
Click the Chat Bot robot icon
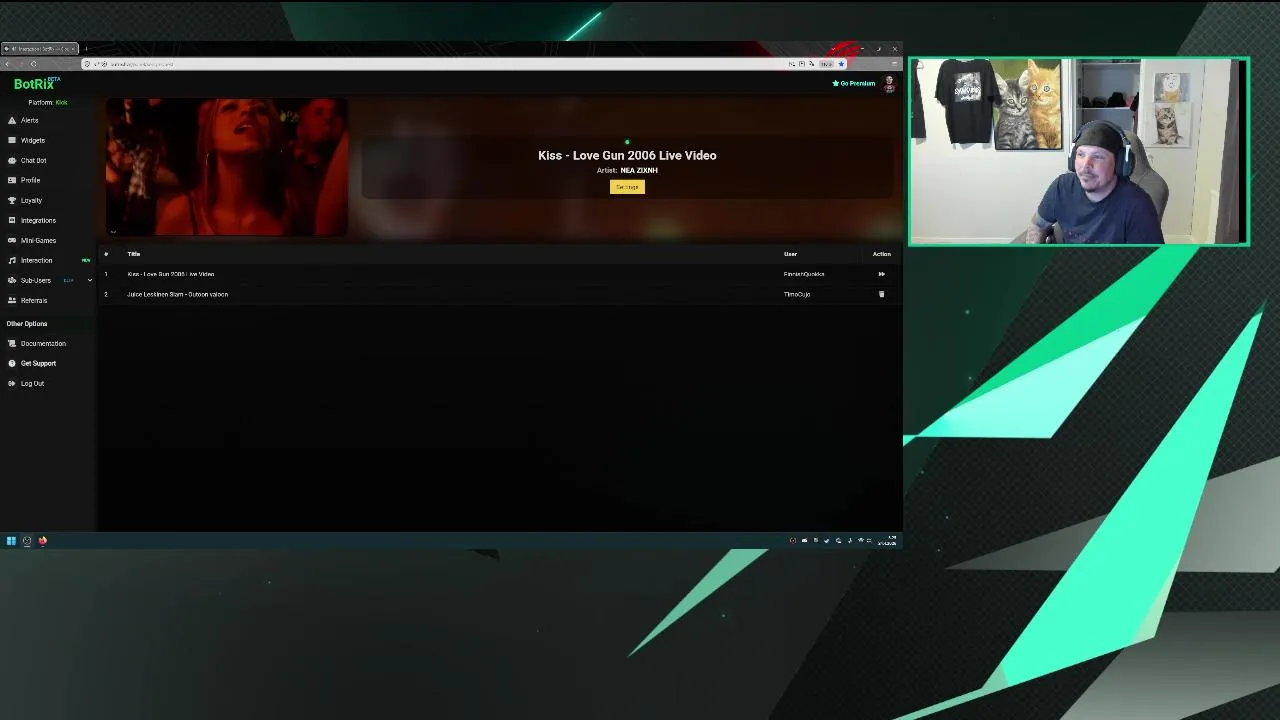pos(12,160)
